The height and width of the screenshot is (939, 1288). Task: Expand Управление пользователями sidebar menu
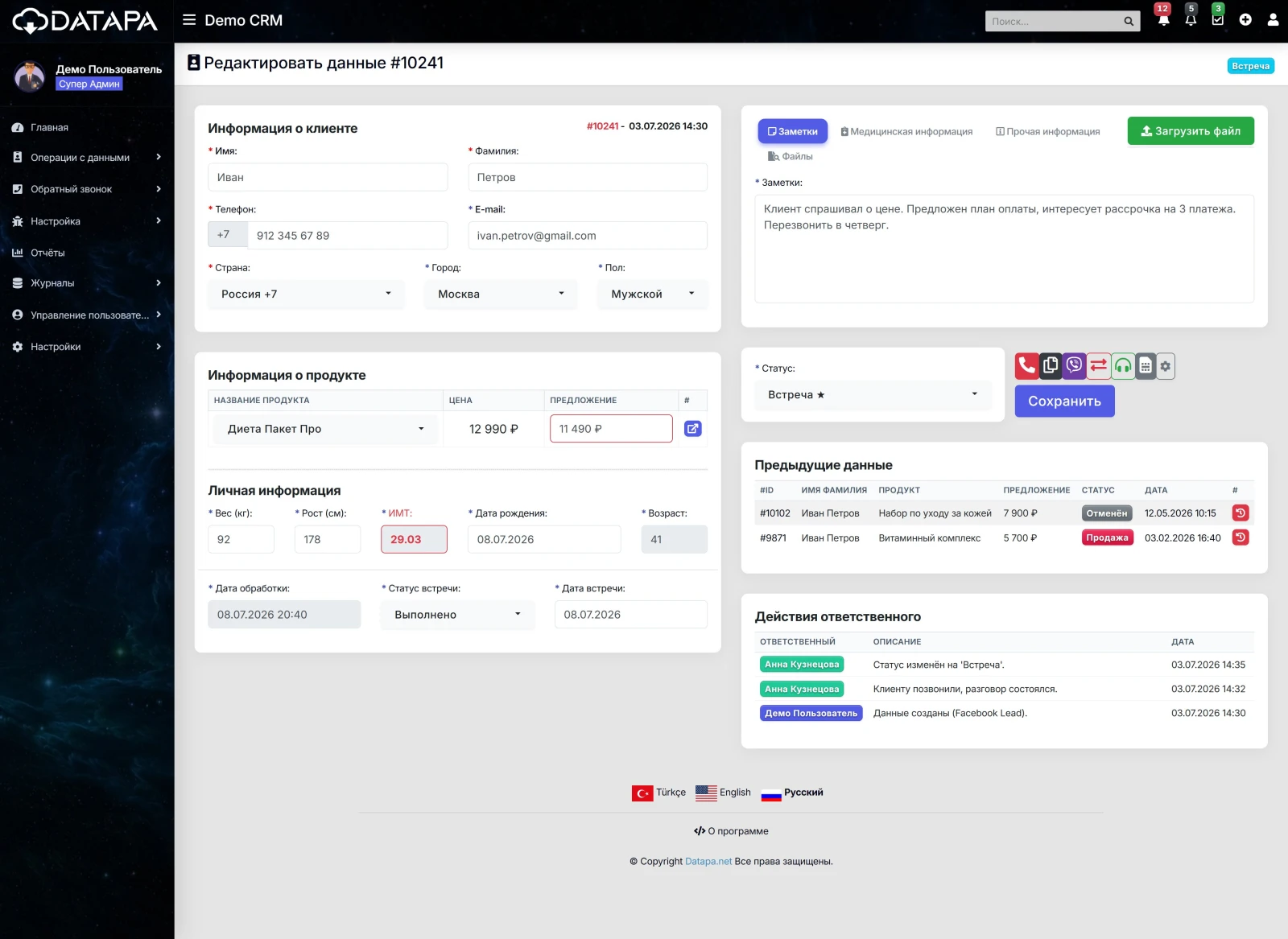87,315
